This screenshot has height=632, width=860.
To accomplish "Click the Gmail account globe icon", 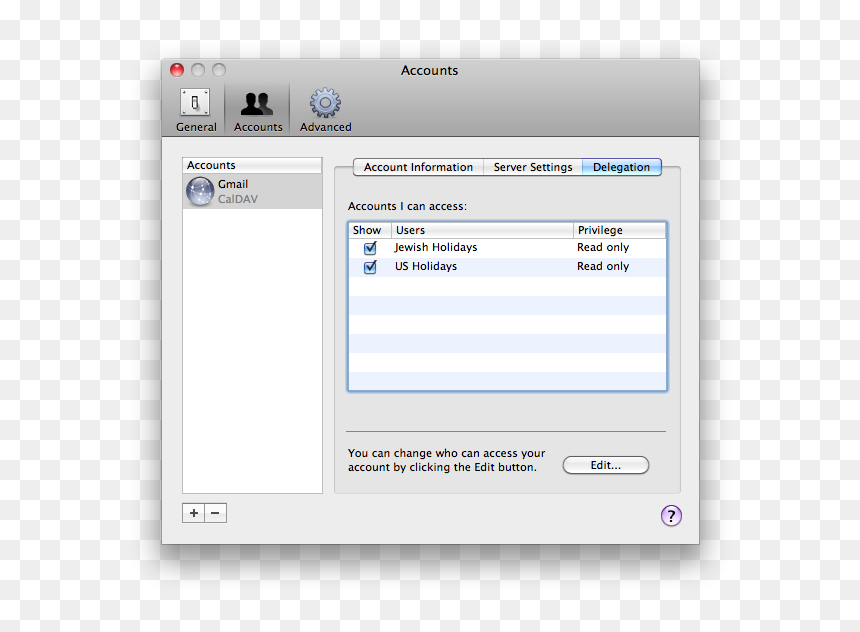I will [200, 191].
